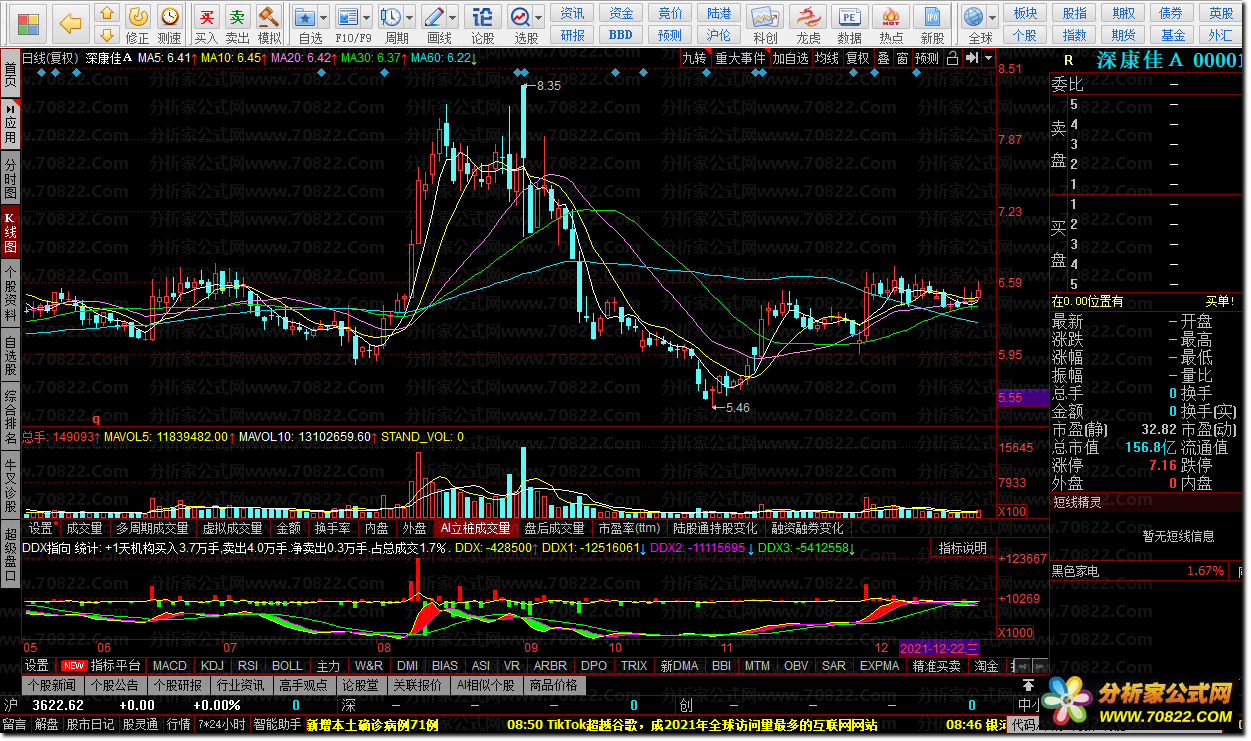1251x741 pixels.
Task: Open the 龙虎 dragon-tiger list icon
Action: click(x=808, y=16)
